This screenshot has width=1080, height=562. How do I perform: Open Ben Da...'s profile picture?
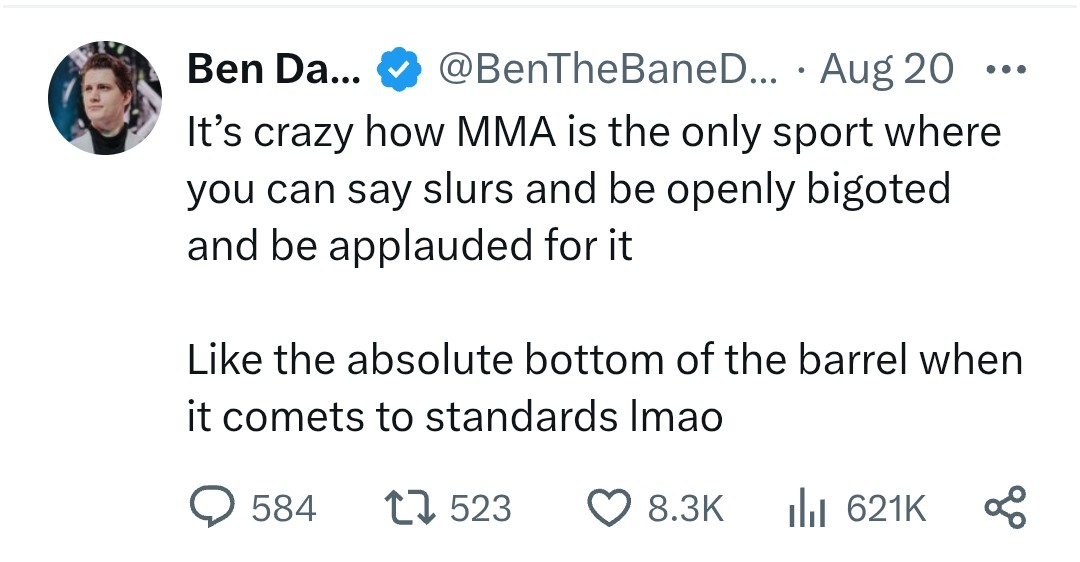tap(104, 97)
